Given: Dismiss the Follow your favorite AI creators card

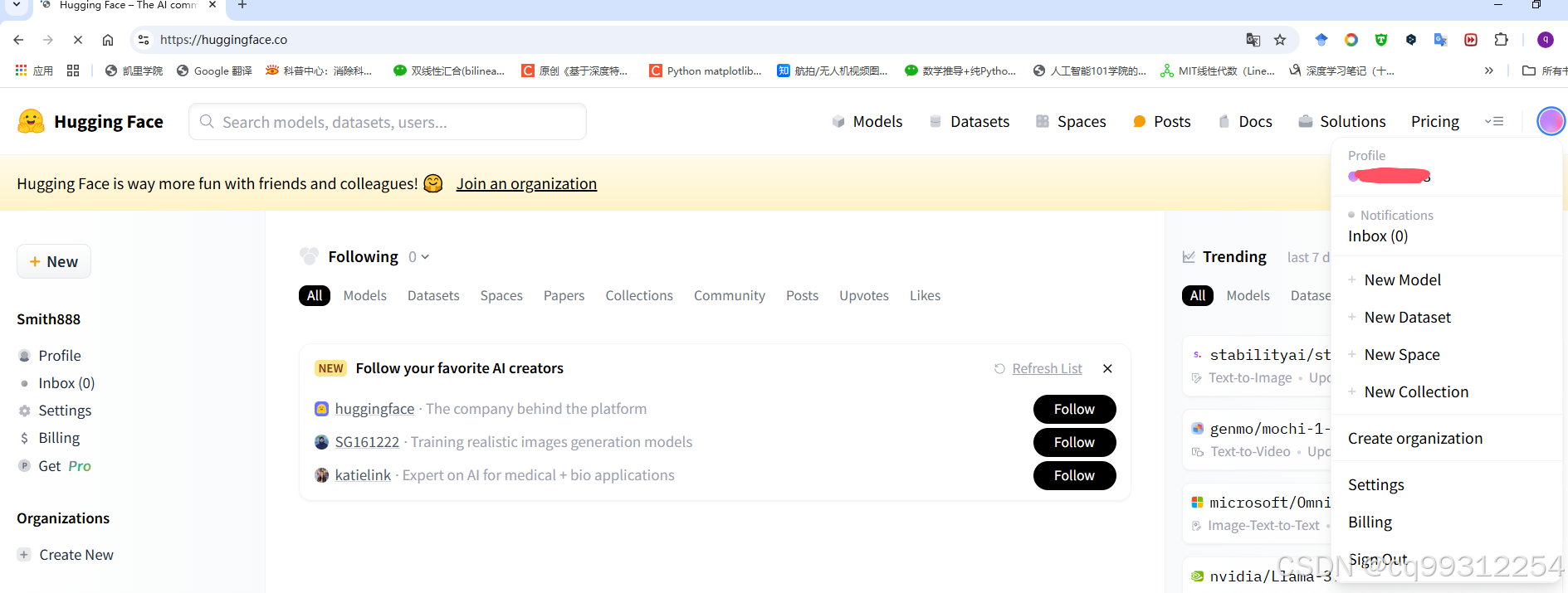Looking at the screenshot, I should (x=1107, y=368).
